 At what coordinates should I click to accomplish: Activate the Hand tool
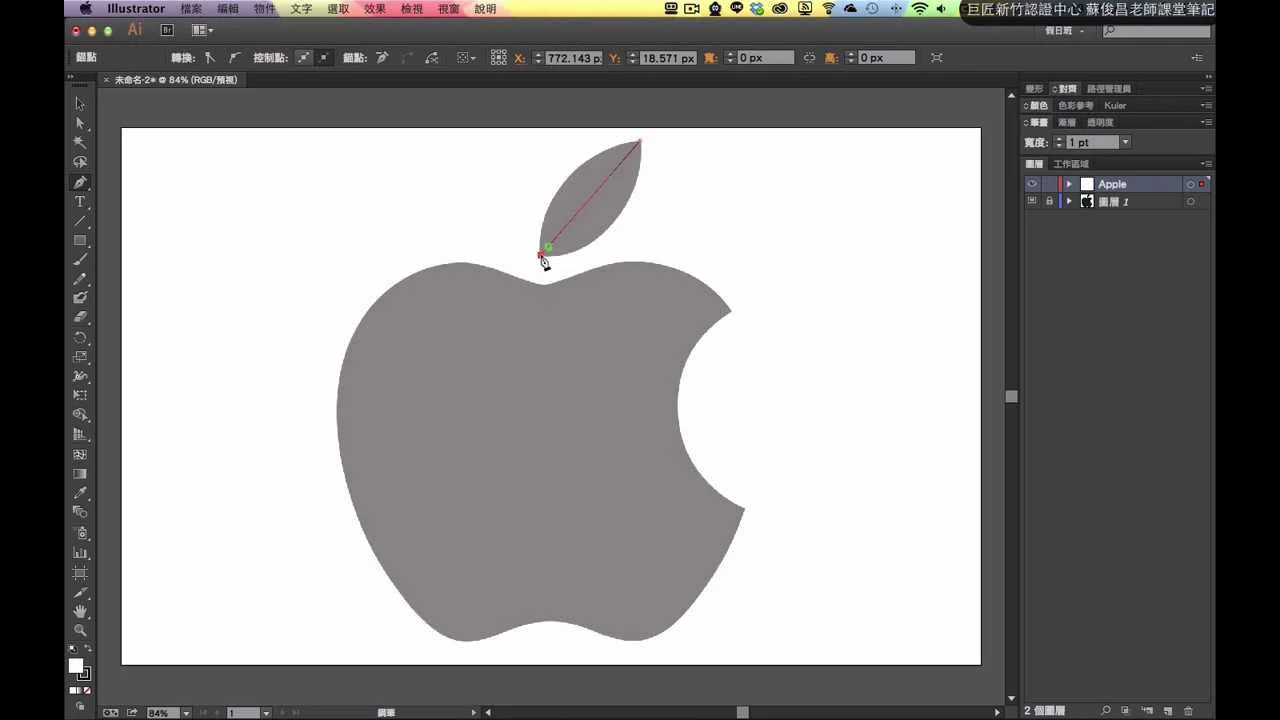pyautogui.click(x=80, y=611)
